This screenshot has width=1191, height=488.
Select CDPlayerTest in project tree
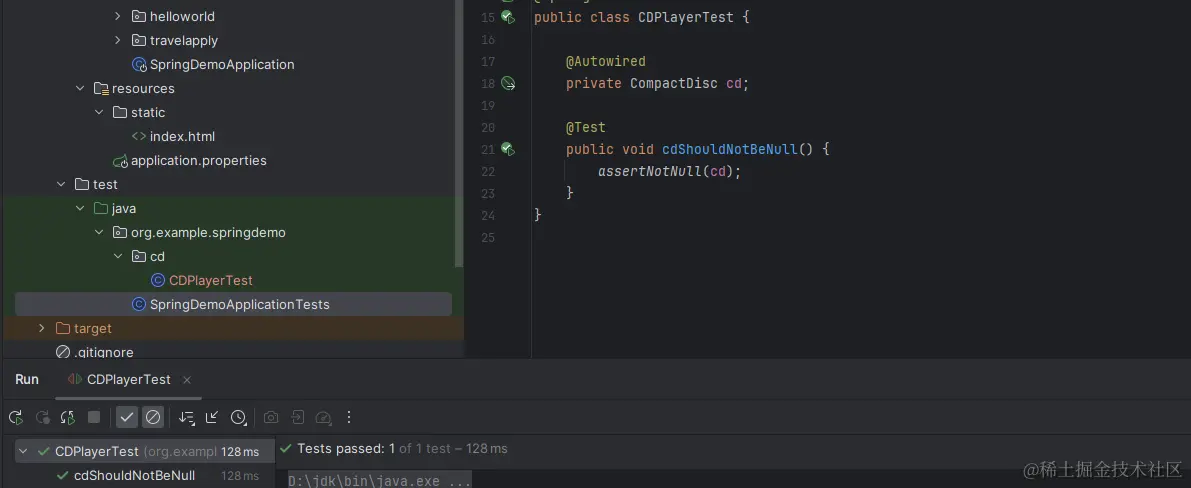click(210, 280)
